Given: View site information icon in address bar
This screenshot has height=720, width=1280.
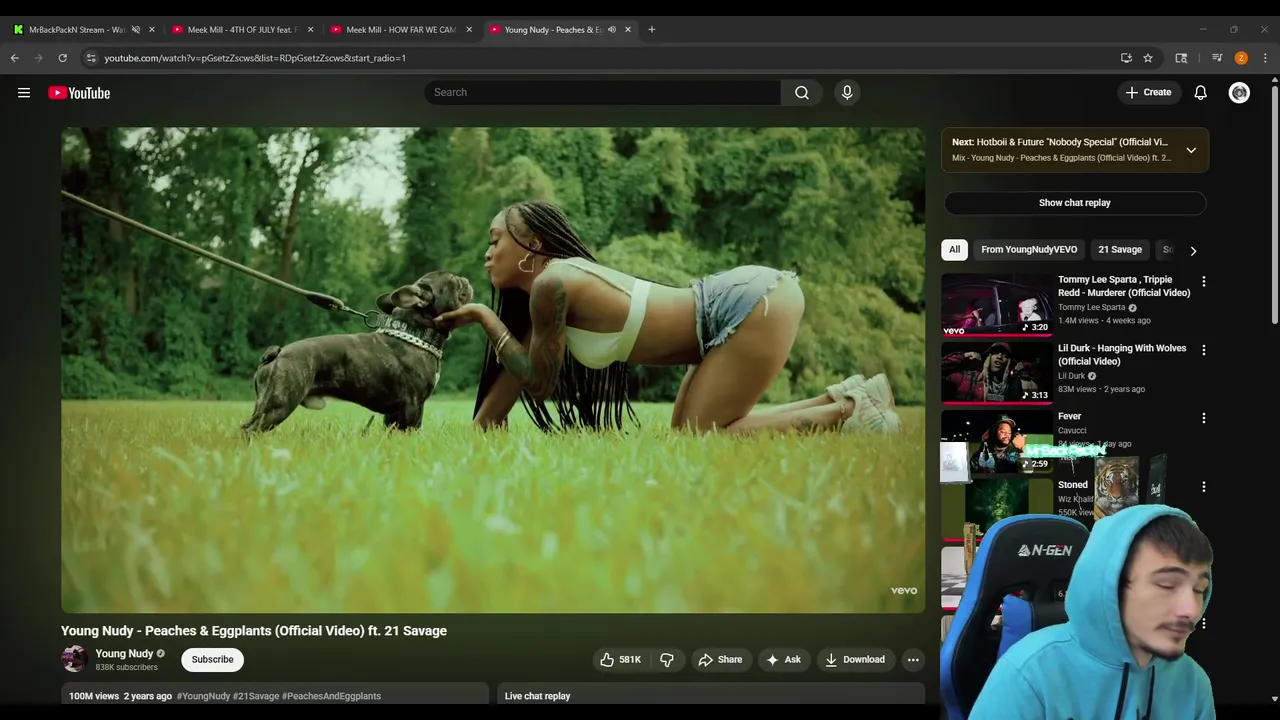Looking at the screenshot, I should [x=91, y=58].
